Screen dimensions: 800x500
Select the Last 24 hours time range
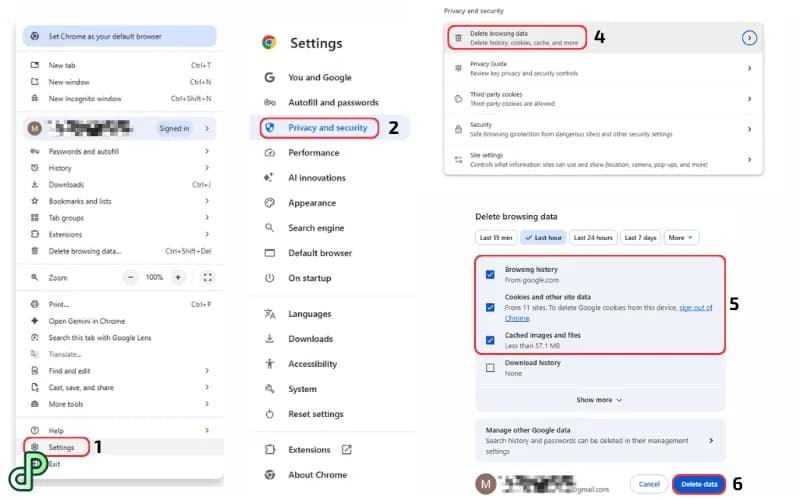[593, 238]
